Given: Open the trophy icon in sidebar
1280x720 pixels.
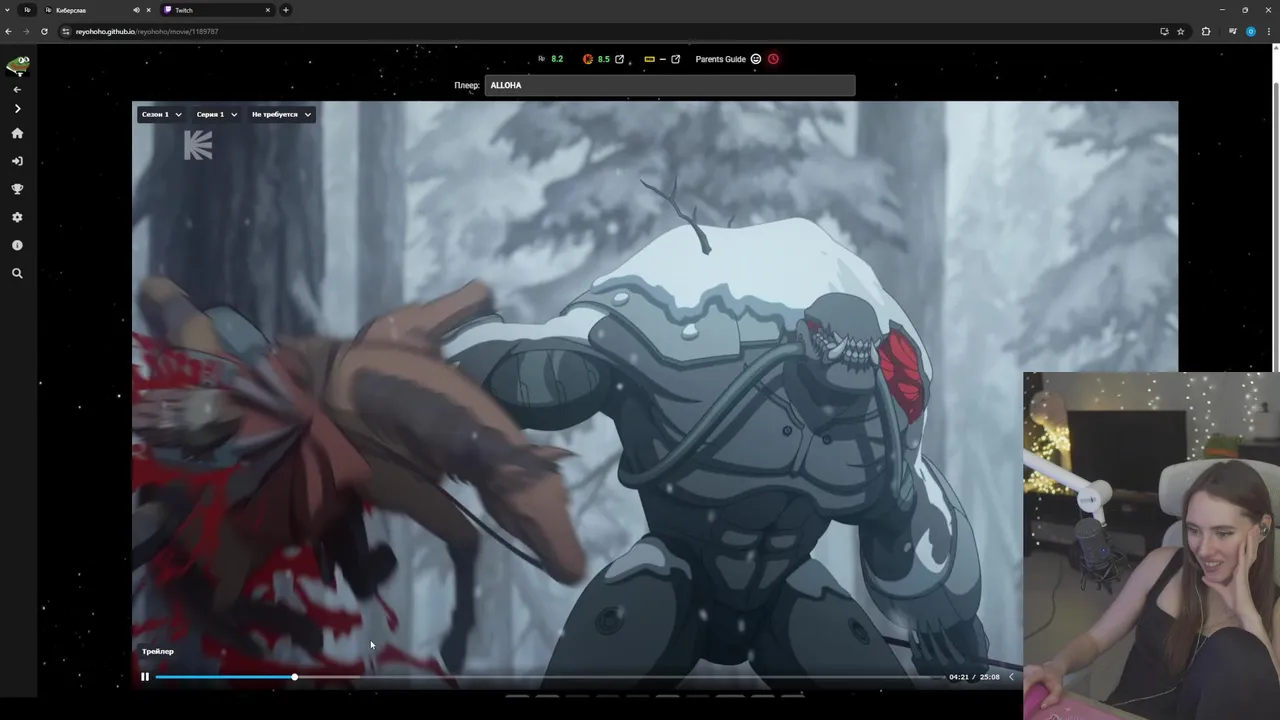Looking at the screenshot, I should [x=17, y=189].
